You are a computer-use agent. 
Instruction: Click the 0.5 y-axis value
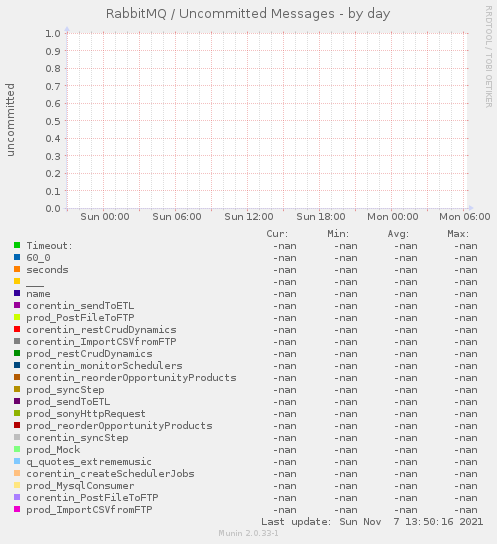pyautogui.click(x=53, y=121)
